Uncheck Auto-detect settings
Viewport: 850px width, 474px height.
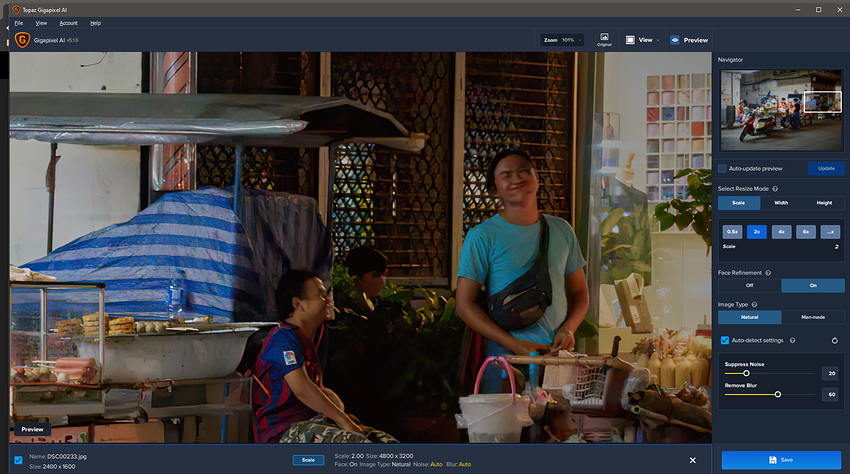(724, 341)
